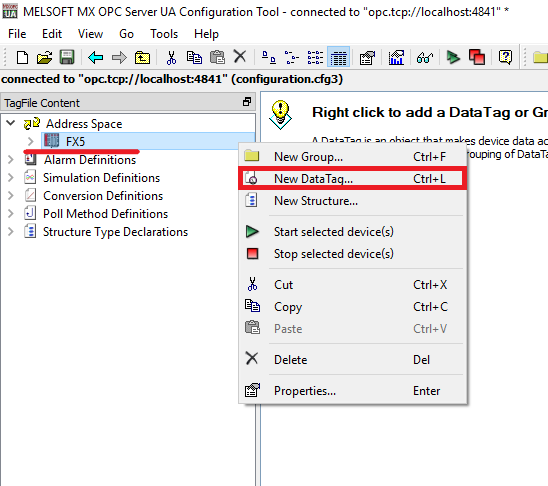Switch to list view icon
This screenshot has width=548, height=486.
(315, 57)
